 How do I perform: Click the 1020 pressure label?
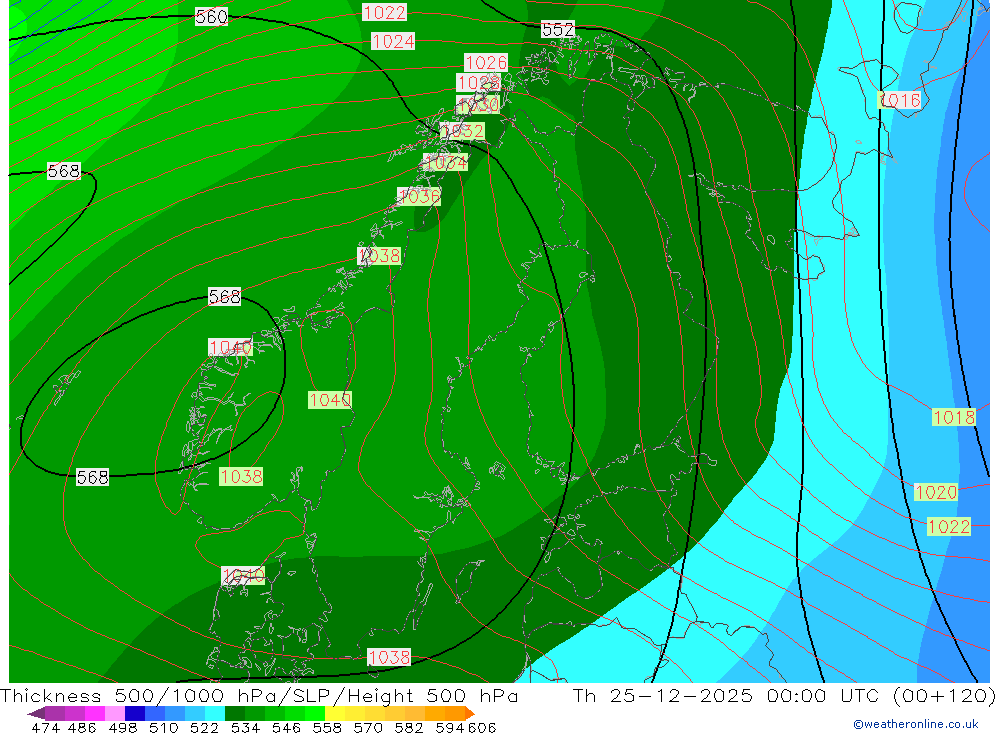coord(936,492)
